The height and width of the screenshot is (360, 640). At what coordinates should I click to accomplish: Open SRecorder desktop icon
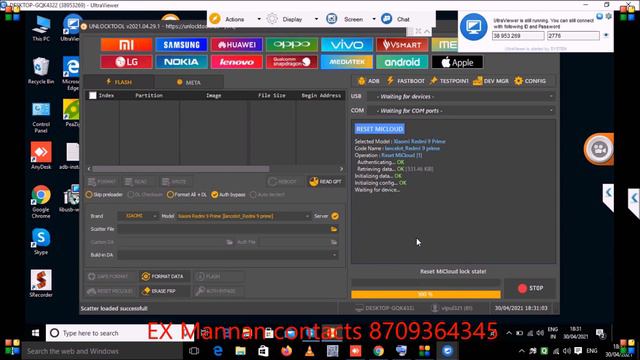coord(41,283)
